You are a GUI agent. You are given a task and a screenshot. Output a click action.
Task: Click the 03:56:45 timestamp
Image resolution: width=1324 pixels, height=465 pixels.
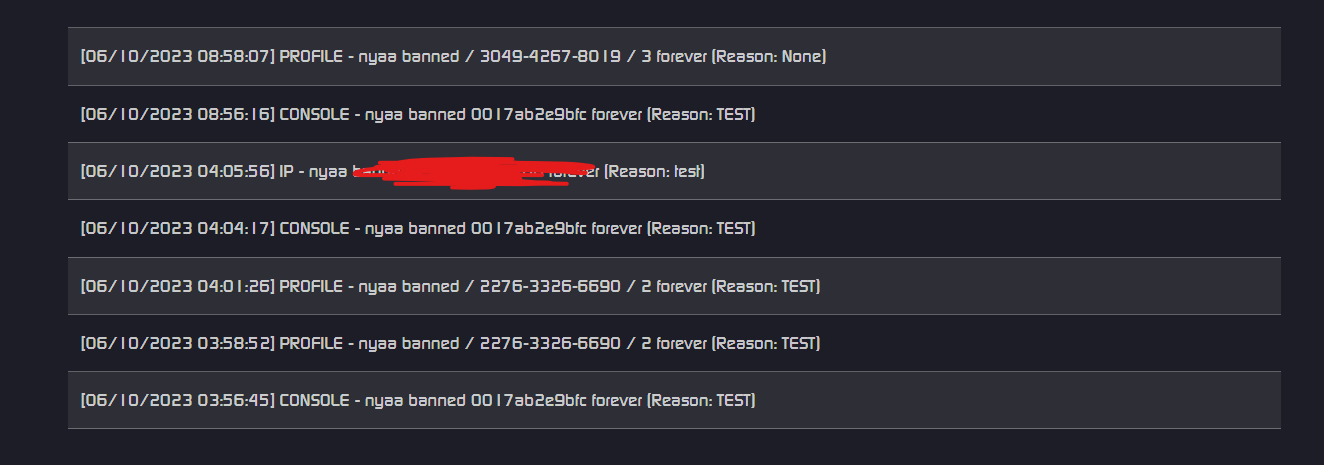(x=178, y=401)
